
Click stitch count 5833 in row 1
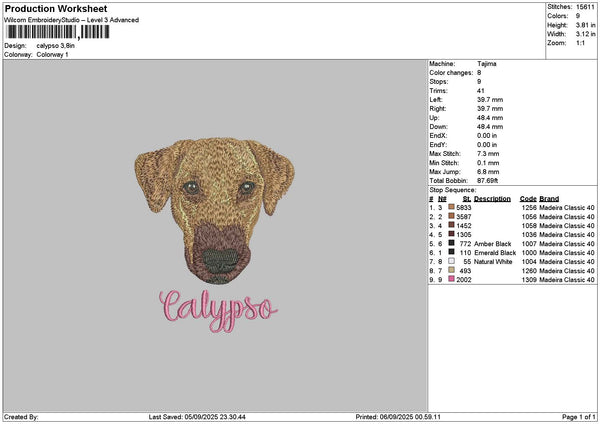464,208
